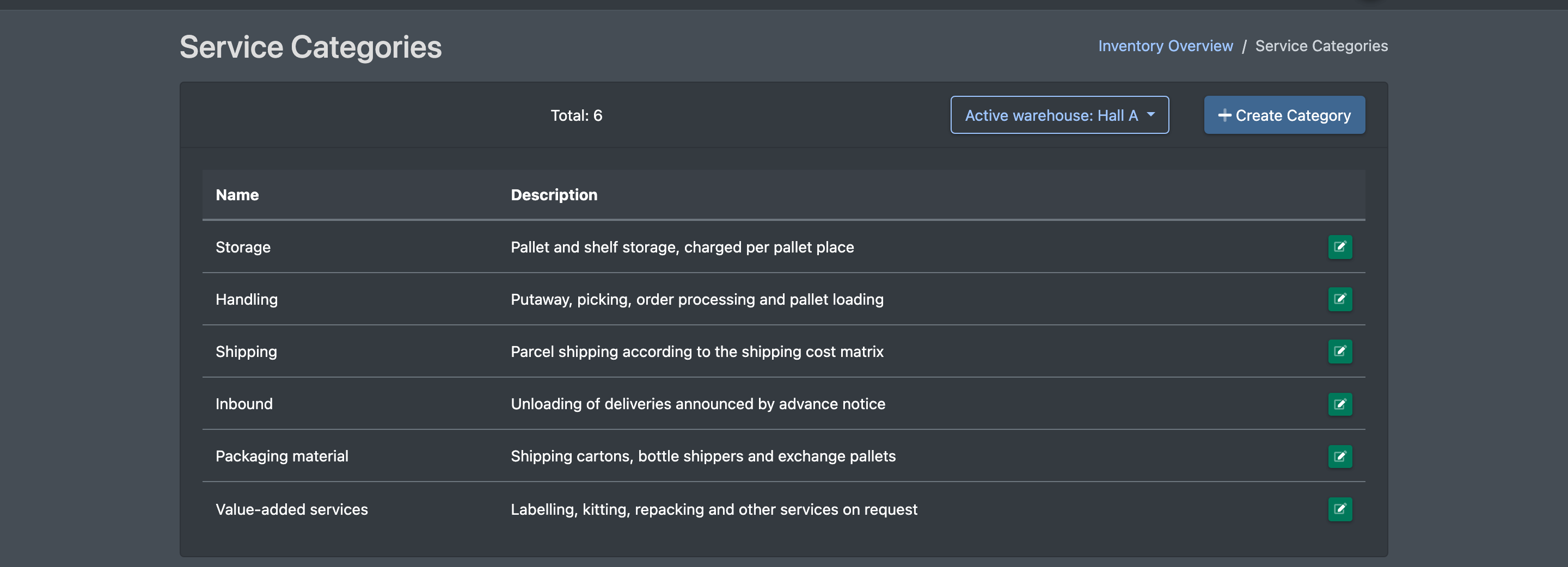Open the Active warehouse: Hall A dropdown

1059,115
